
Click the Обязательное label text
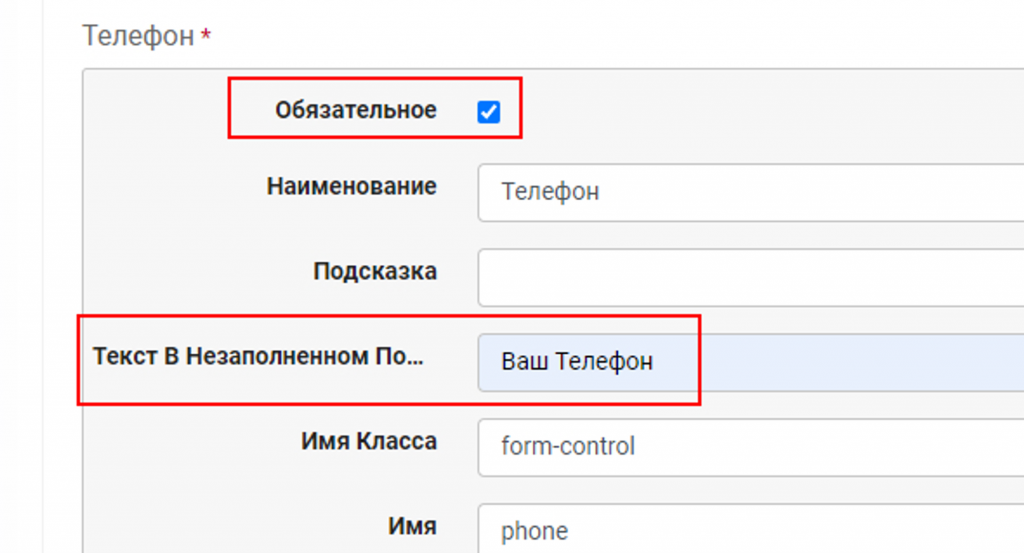pyautogui.click(x=356, y=110)
